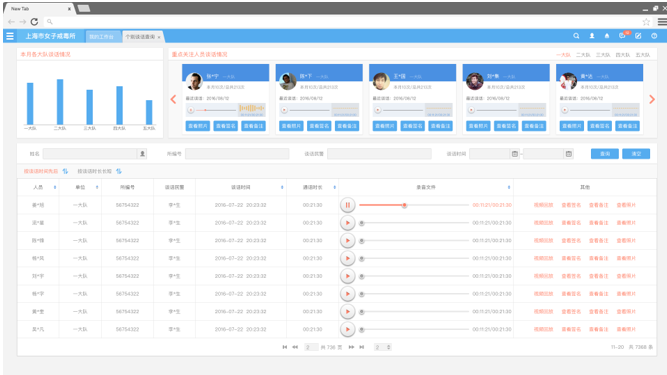The image size is (667, 375).
Task: Open the calendar picker for start talk time
Action: (515, 154)
